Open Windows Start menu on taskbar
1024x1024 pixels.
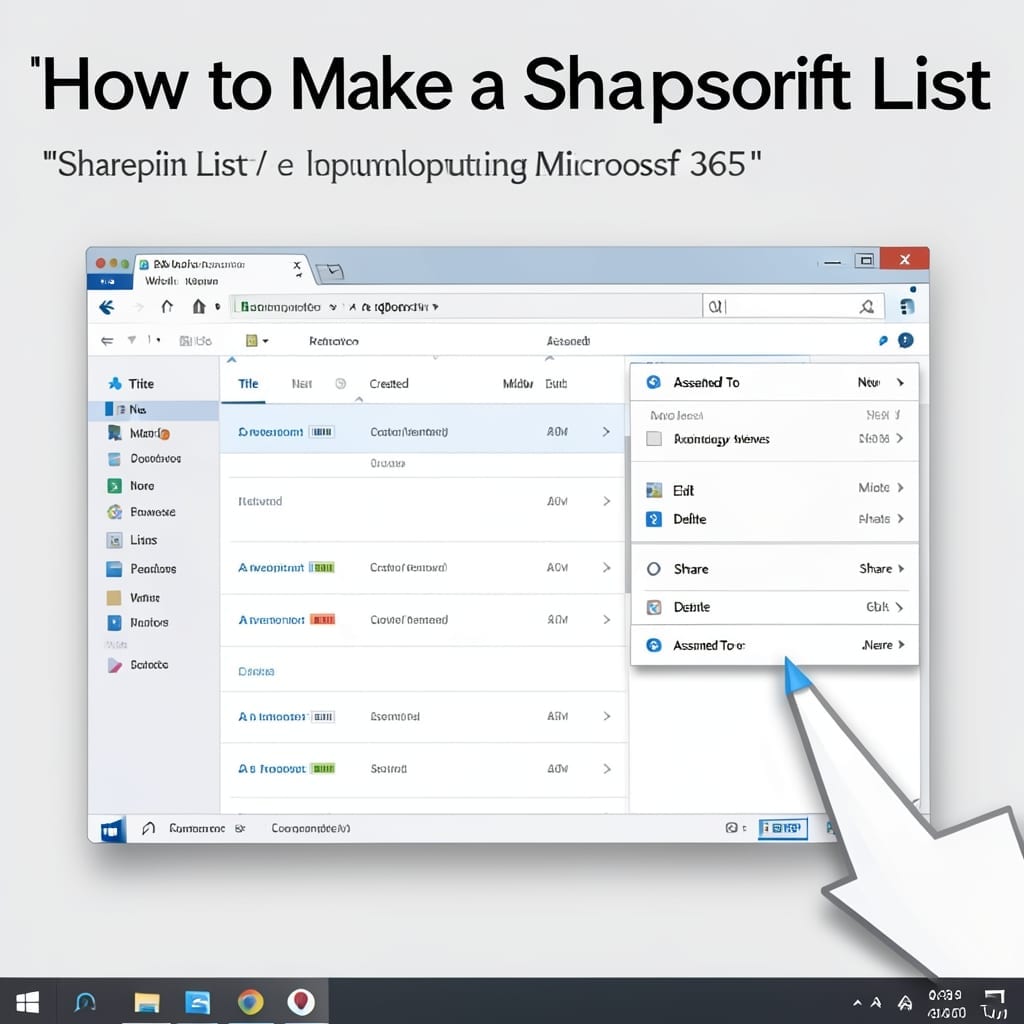(27, 1002)
